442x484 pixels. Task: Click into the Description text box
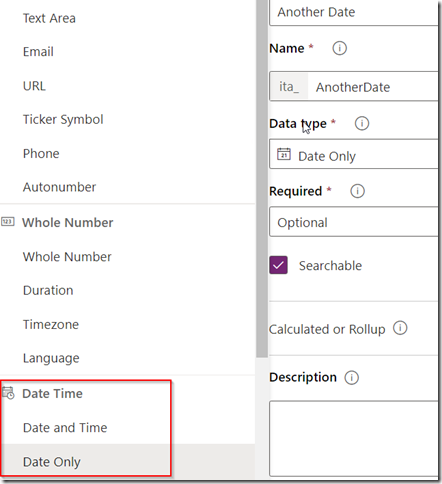pyautogui.click(x=354, y=438)
